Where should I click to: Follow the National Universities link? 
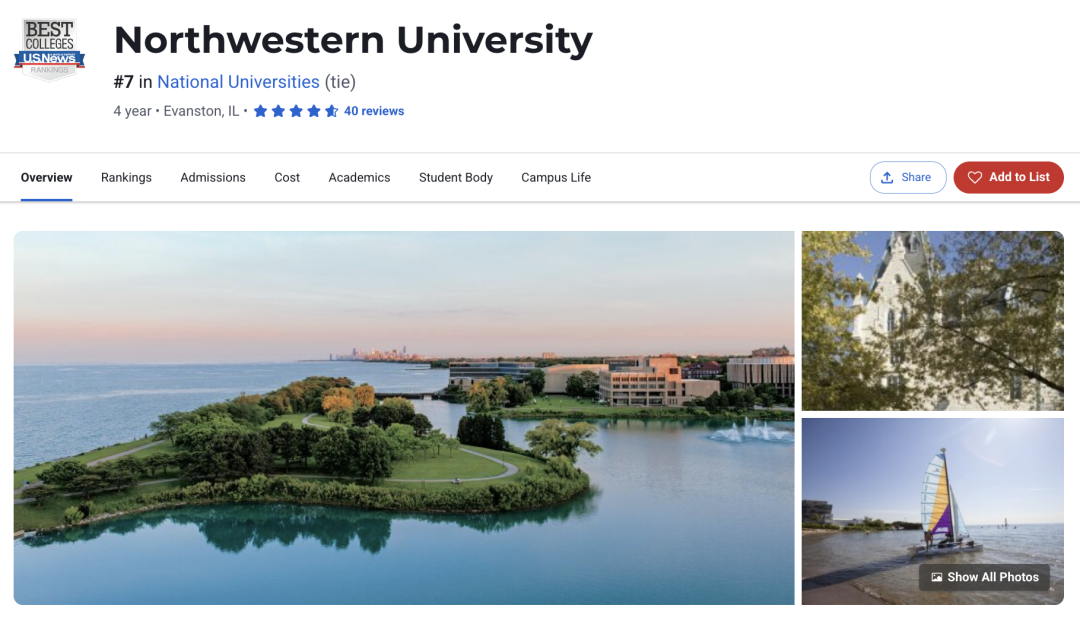coord(238,82)
